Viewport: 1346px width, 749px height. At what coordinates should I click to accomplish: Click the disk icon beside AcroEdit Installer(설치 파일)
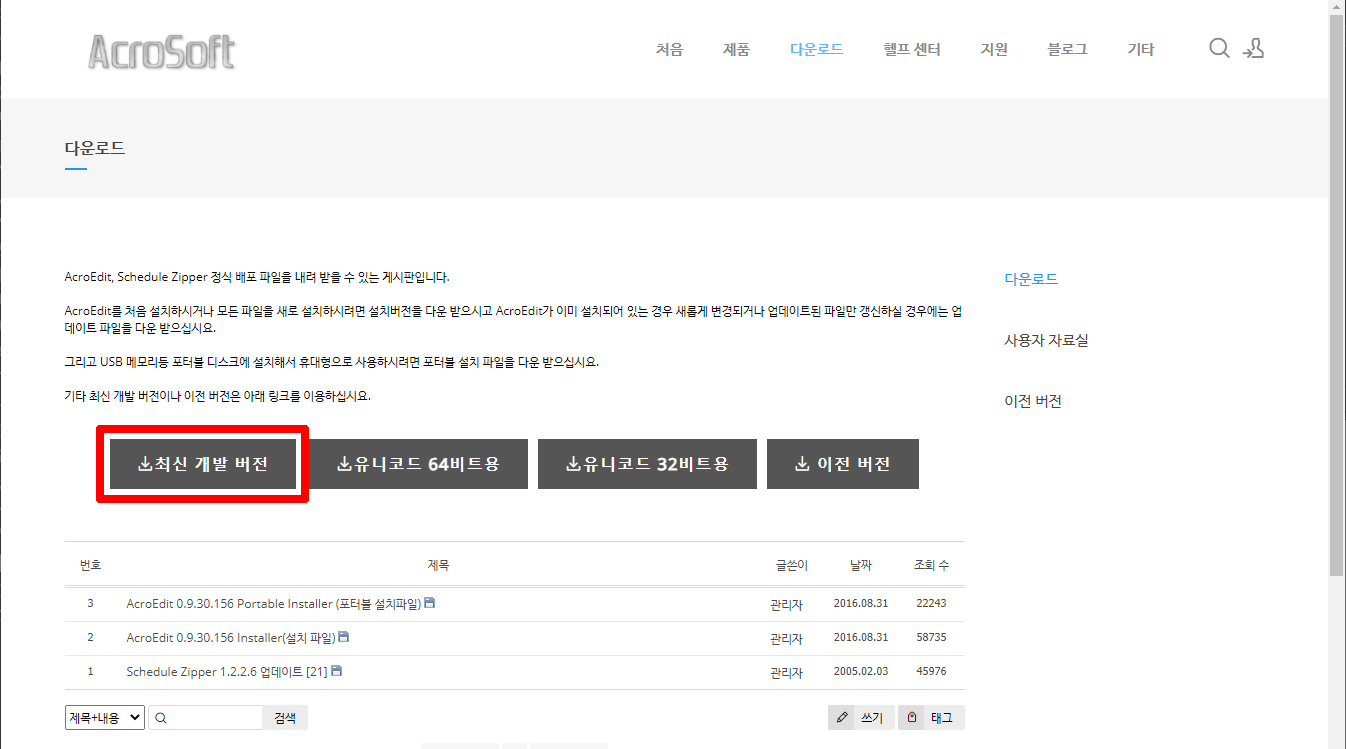tap(344, 637)
